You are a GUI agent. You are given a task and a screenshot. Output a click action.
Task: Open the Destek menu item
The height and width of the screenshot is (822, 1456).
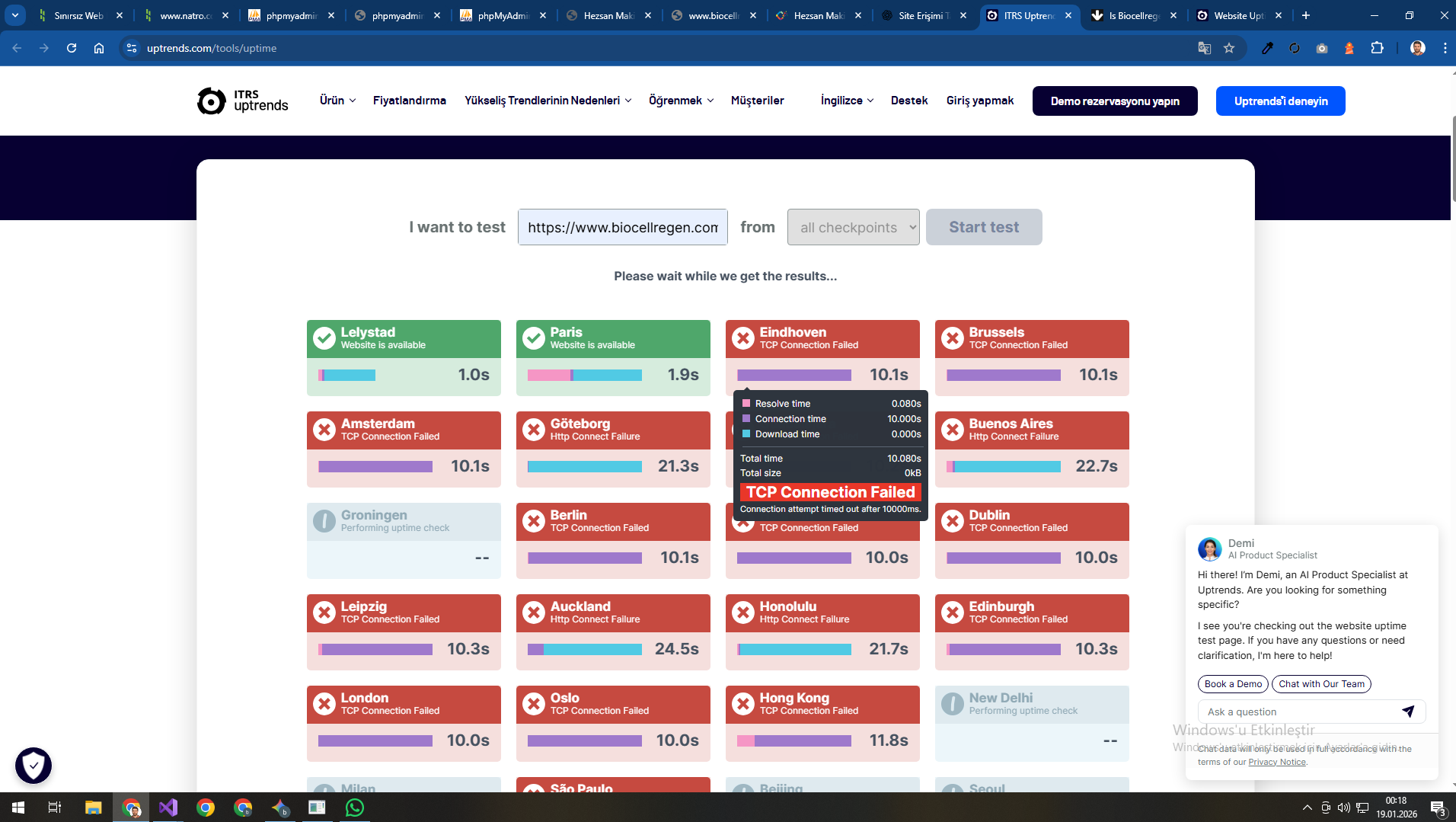pos(909,101)
